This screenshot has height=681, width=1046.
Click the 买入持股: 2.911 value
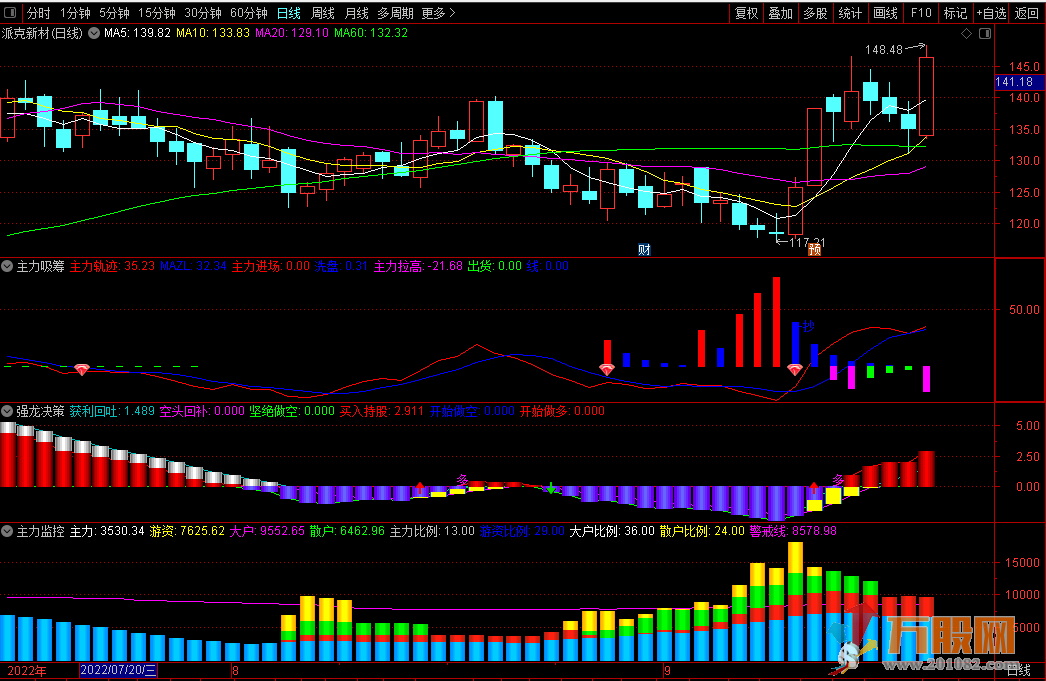point(382,412)
